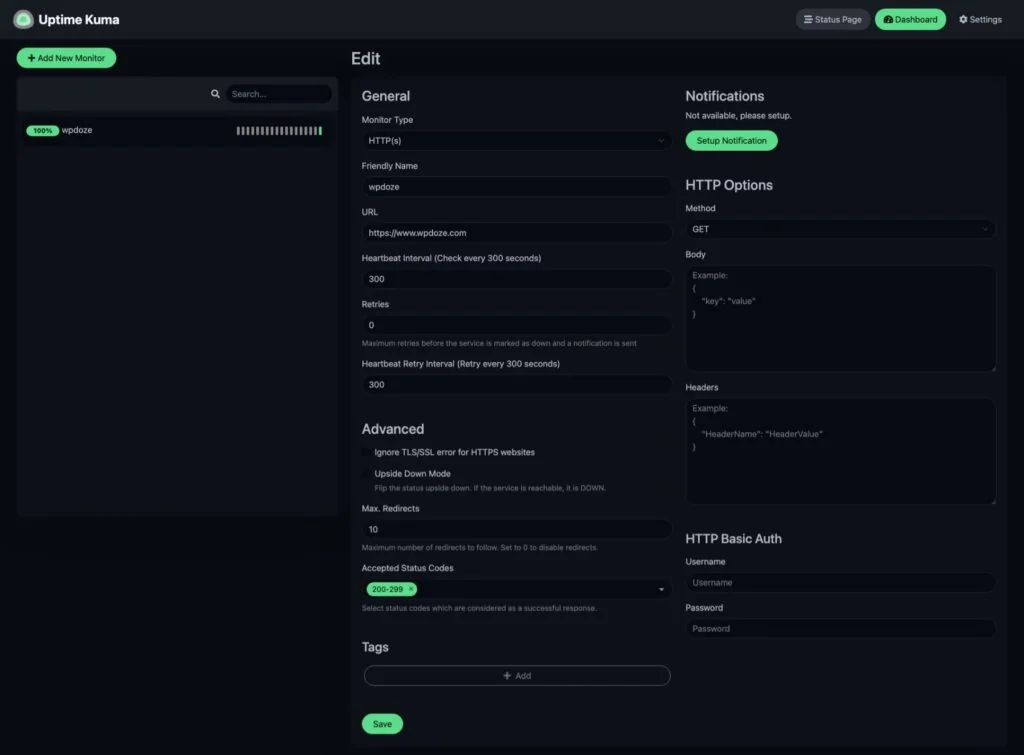Click the URL input field

[x=516, y=232]
